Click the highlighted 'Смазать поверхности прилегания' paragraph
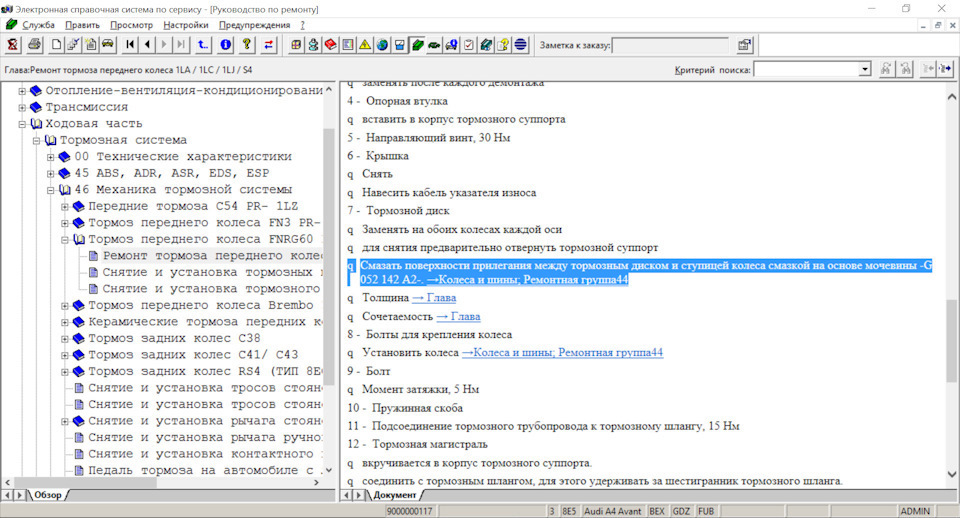 pos(640,272)
